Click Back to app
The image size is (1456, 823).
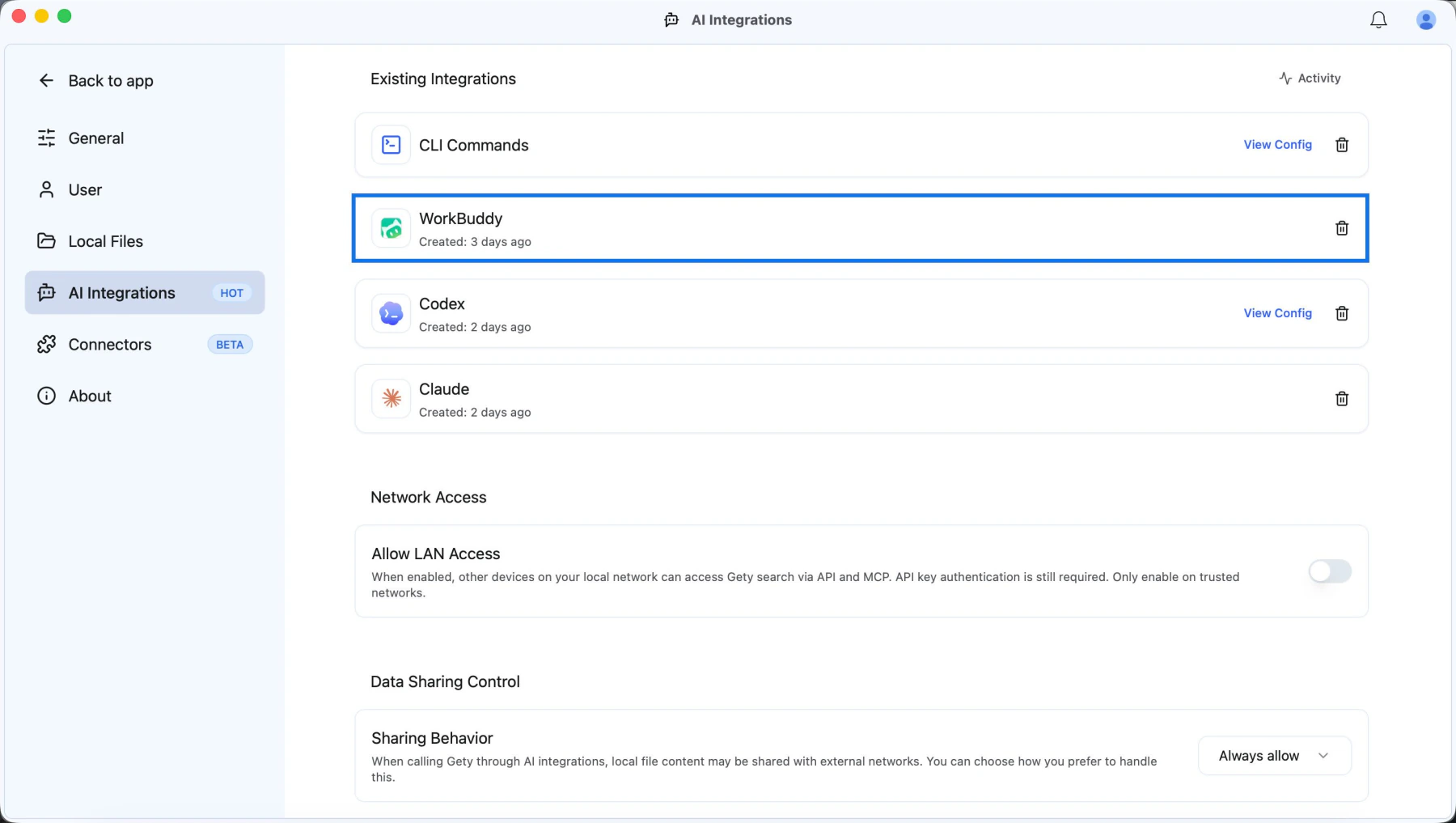pos(95,80)
